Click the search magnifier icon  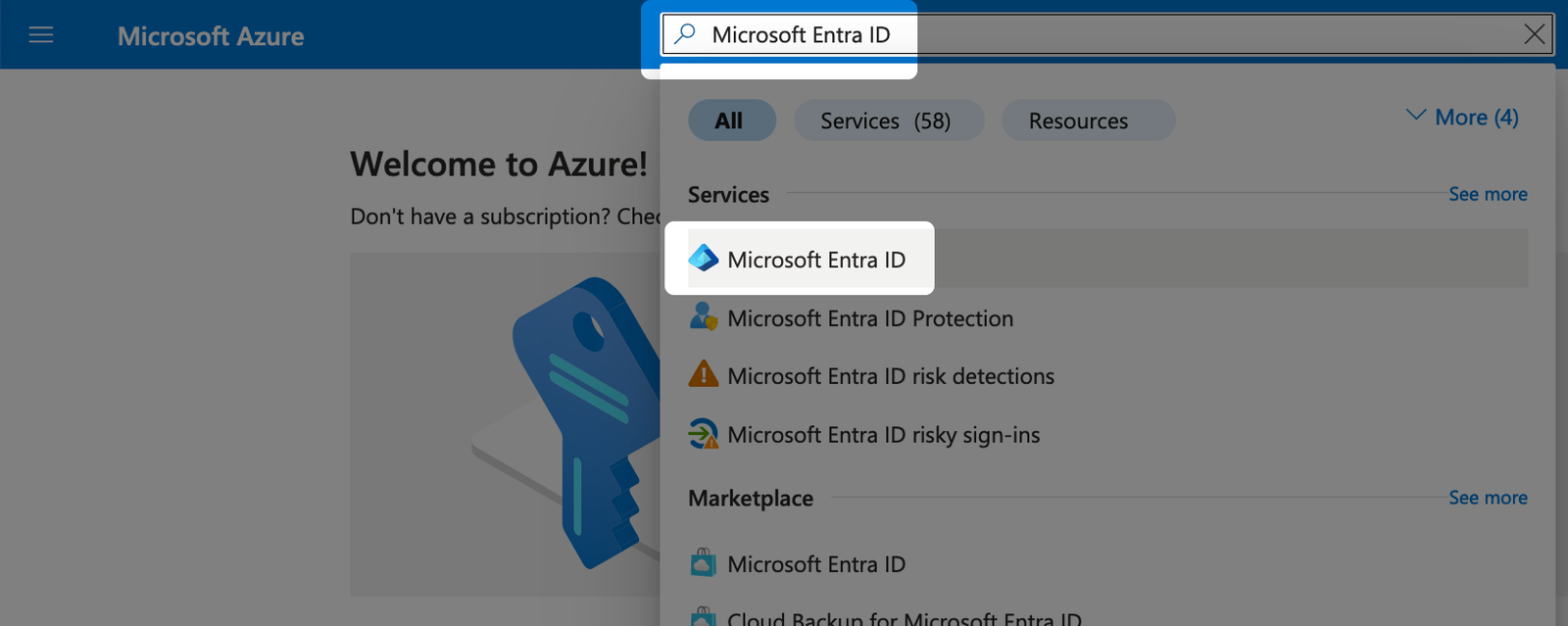(685, 34)
